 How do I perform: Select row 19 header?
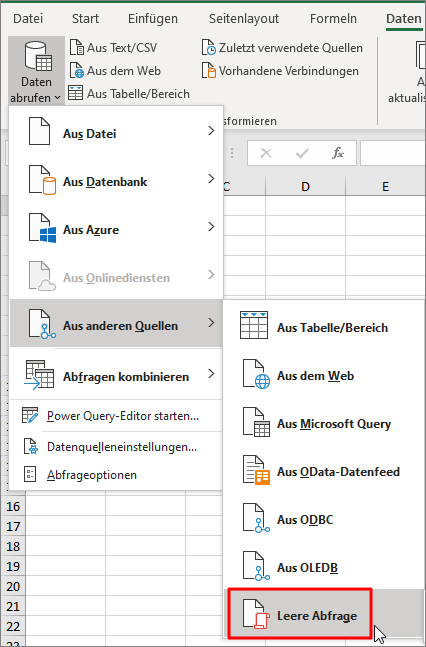[13, 566]
